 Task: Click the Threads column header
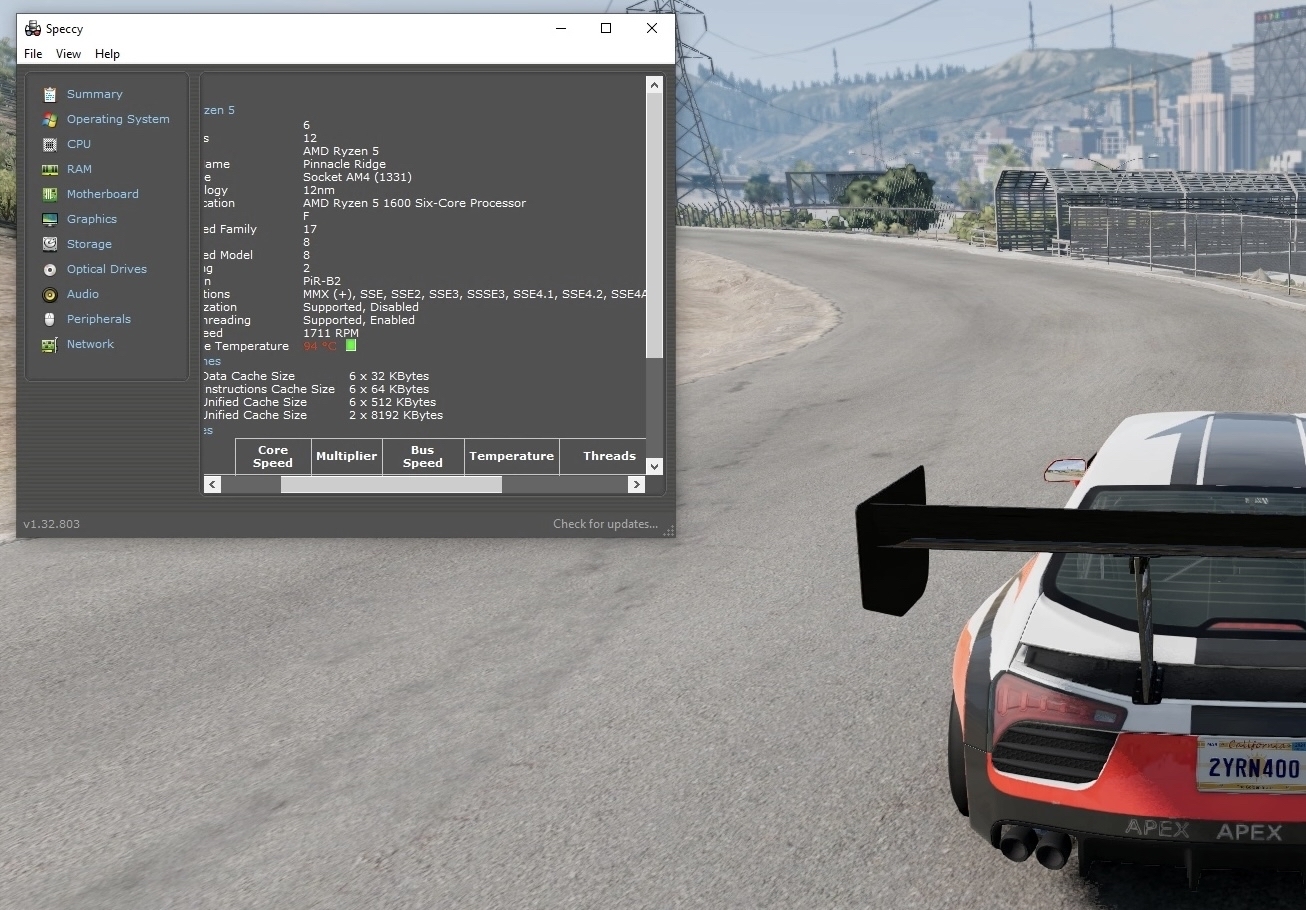603,456
